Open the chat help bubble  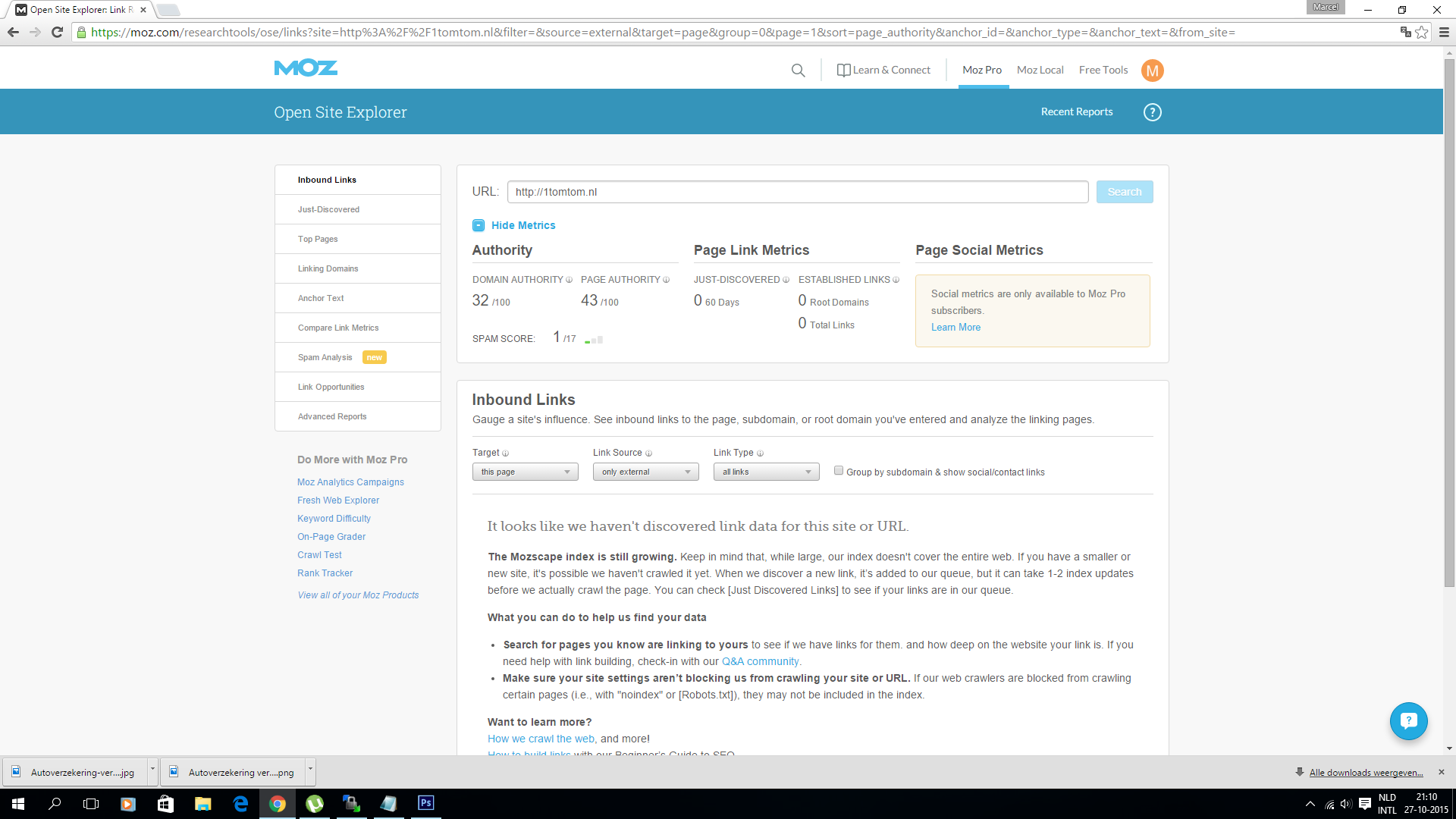[x=1408, y=720]
